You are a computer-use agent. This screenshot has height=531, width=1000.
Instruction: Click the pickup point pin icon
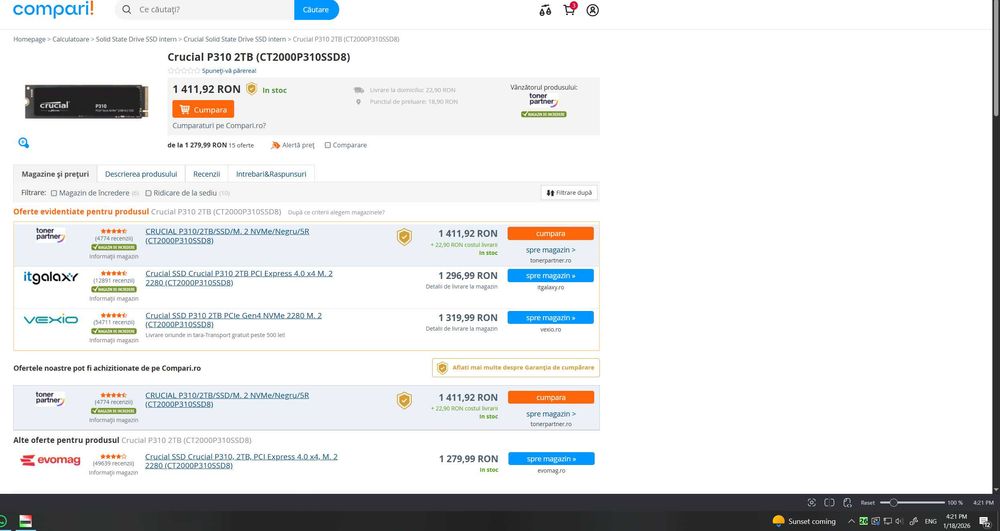tap(358, 101)
